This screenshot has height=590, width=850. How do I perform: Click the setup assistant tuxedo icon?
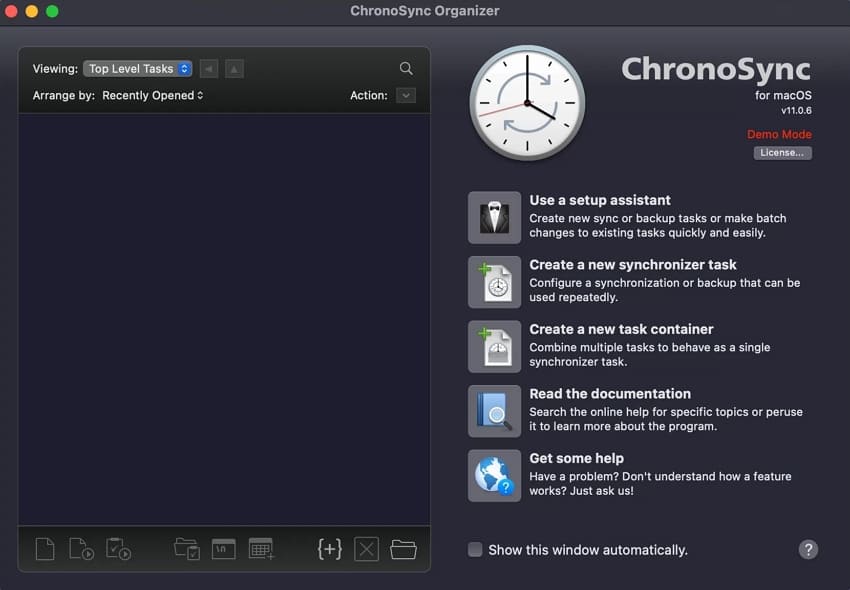click(x=494, y=217)
